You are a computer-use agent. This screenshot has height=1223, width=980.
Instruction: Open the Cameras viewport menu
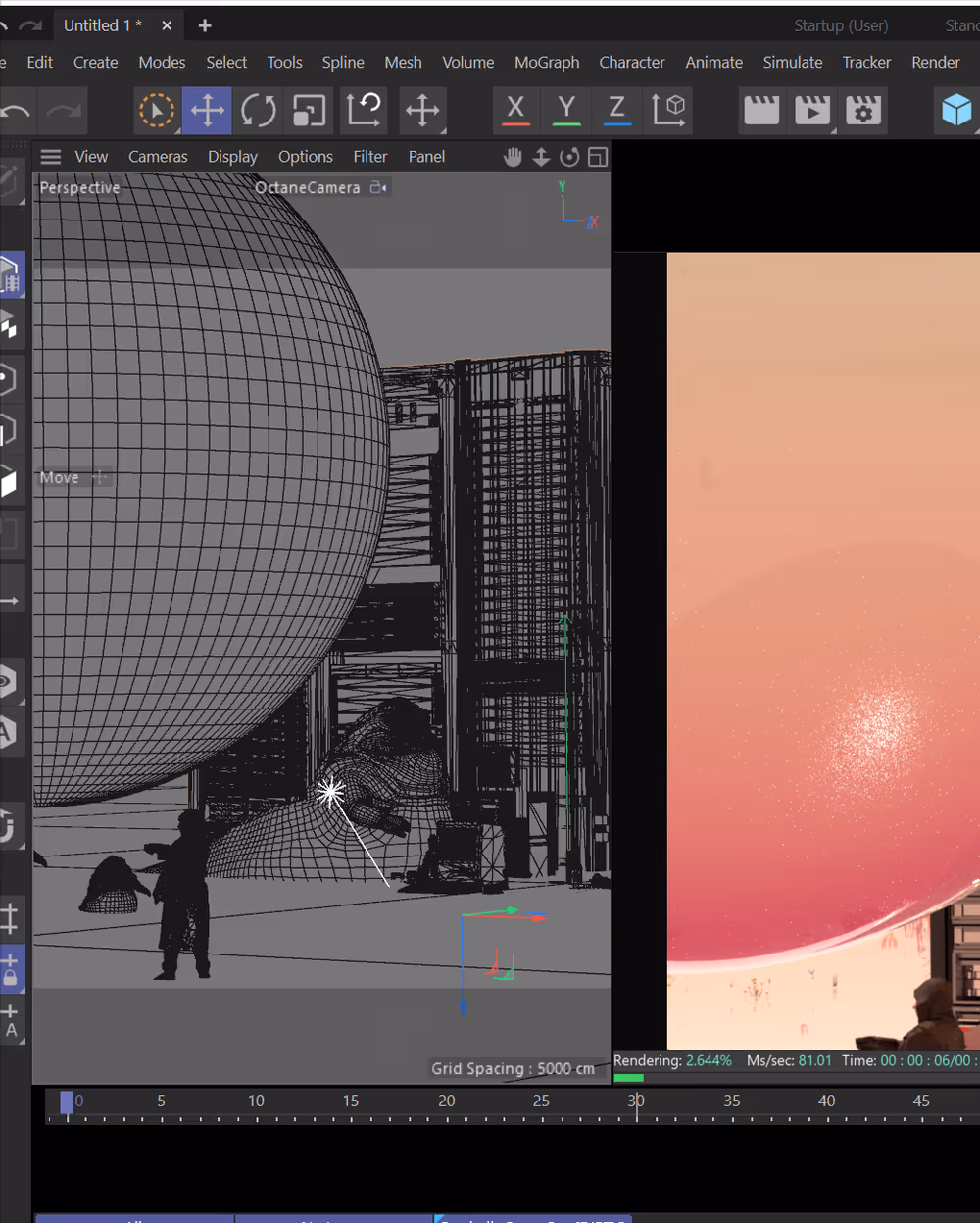pyautogui.click(x=158, y=157)
